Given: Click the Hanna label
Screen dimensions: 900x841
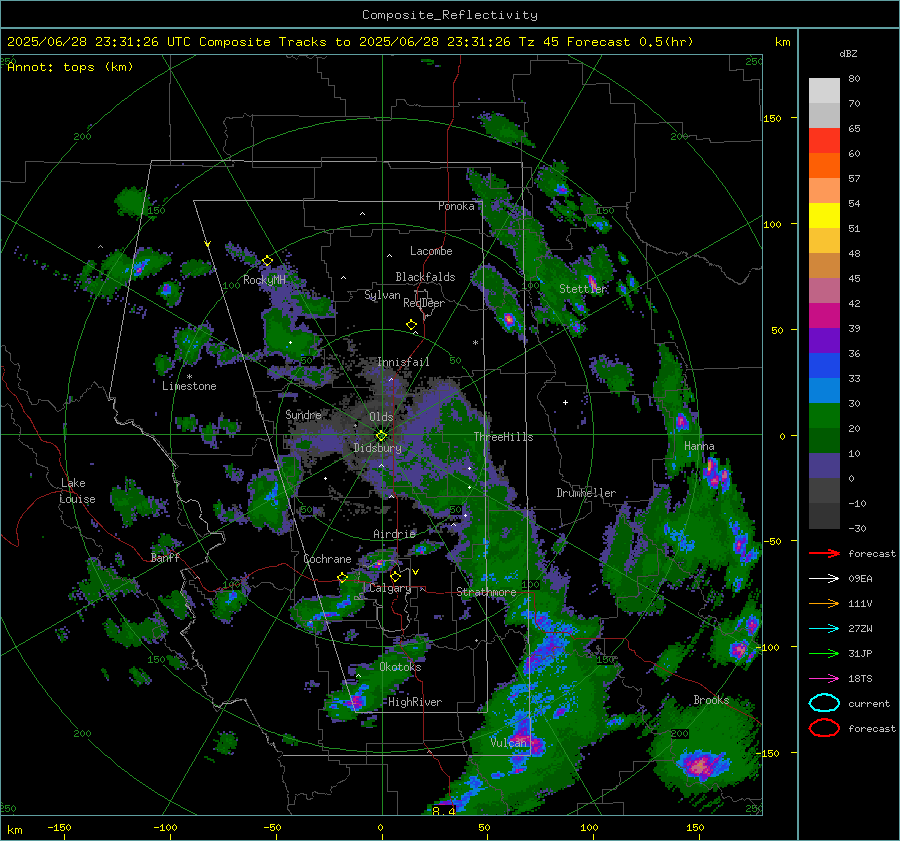Looking at the screenshot, I should tap(699, 446).
